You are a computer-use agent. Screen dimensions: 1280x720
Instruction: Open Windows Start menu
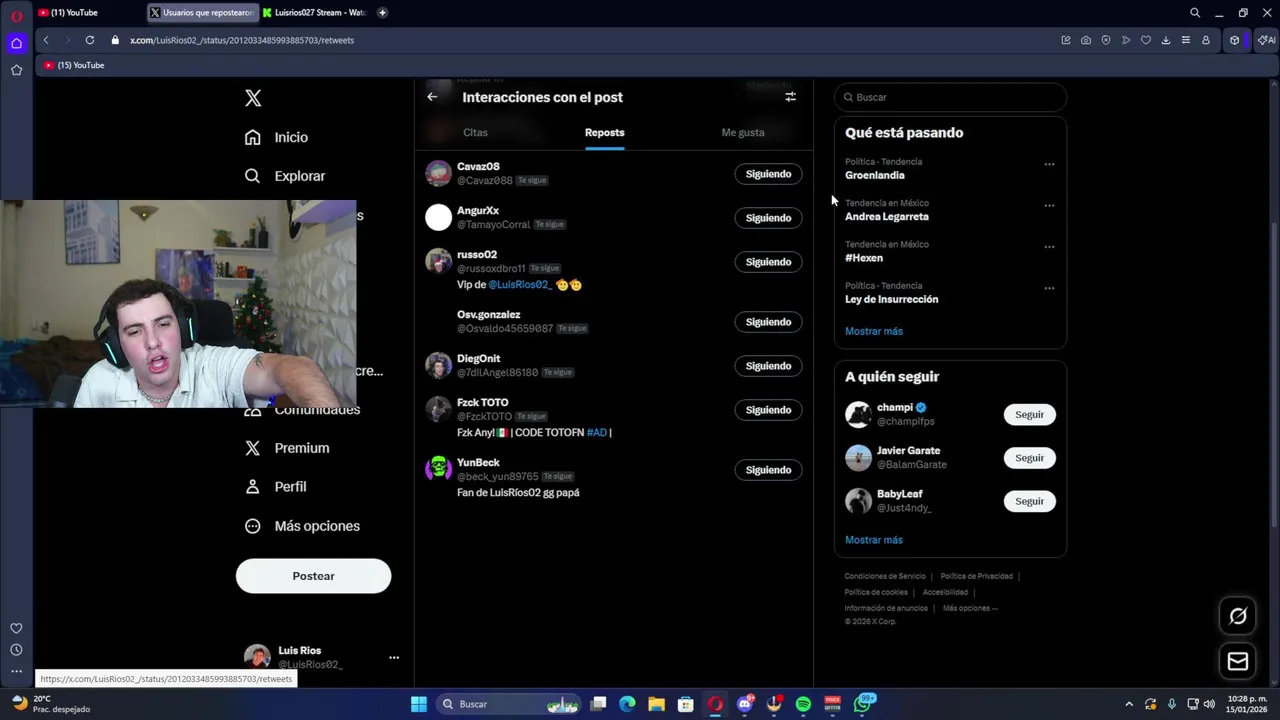point(419,704)
